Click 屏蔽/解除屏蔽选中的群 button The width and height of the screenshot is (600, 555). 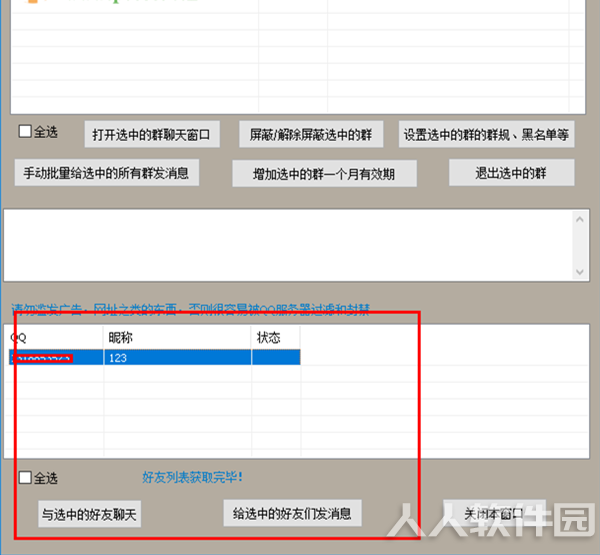311,134
